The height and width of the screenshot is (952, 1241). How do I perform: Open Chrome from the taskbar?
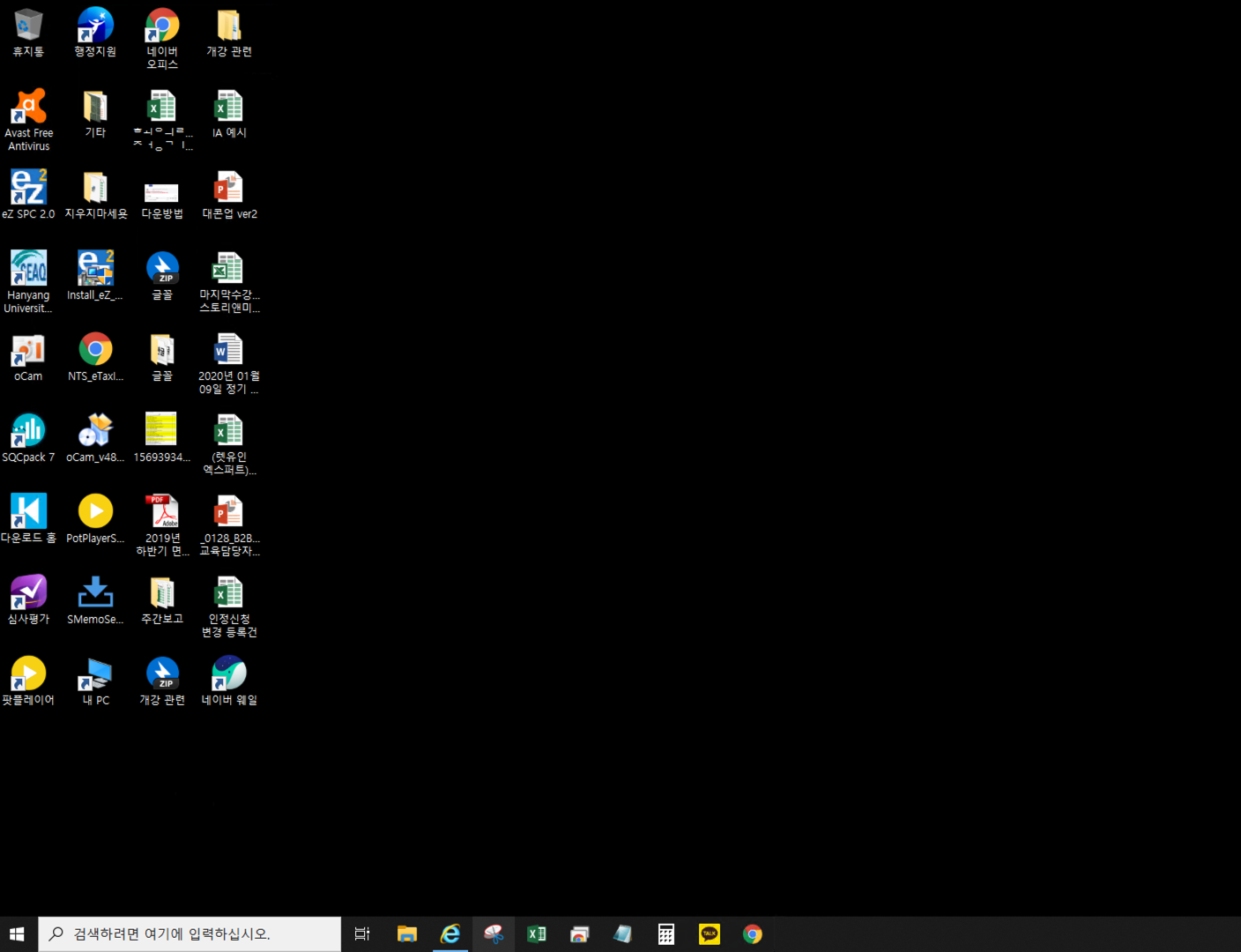coord(752,934)
